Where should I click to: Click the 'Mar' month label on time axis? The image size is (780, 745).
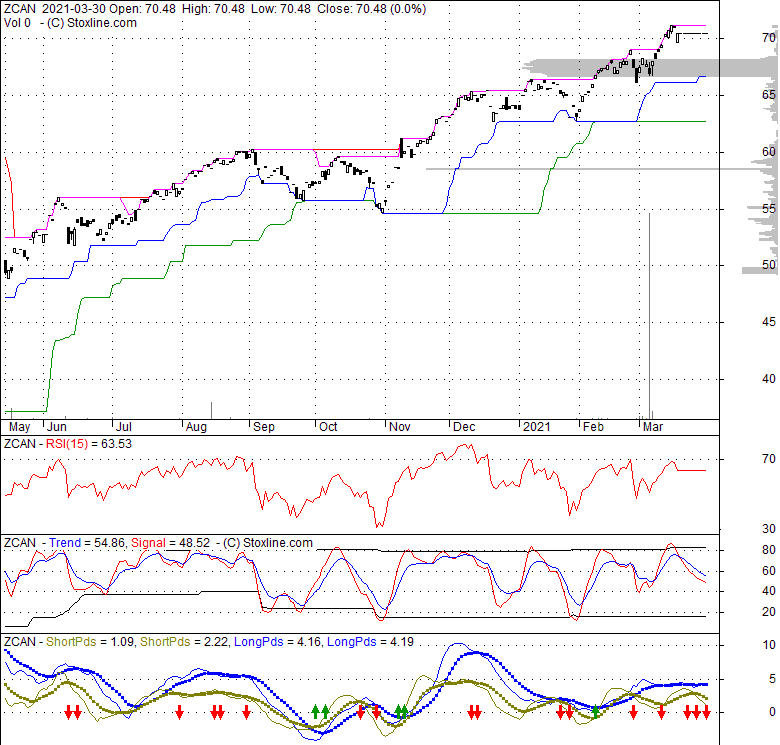653,427
